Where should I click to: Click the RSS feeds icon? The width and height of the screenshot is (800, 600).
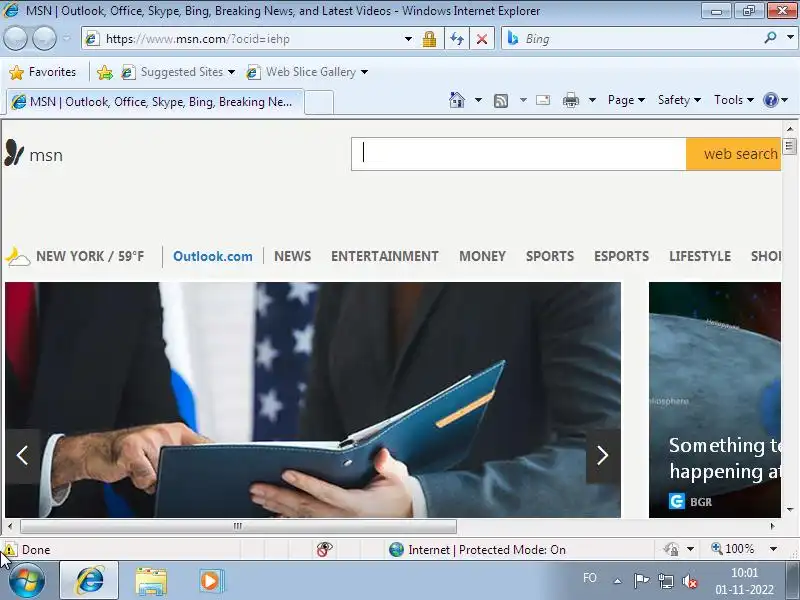click(x=501, y=101)
